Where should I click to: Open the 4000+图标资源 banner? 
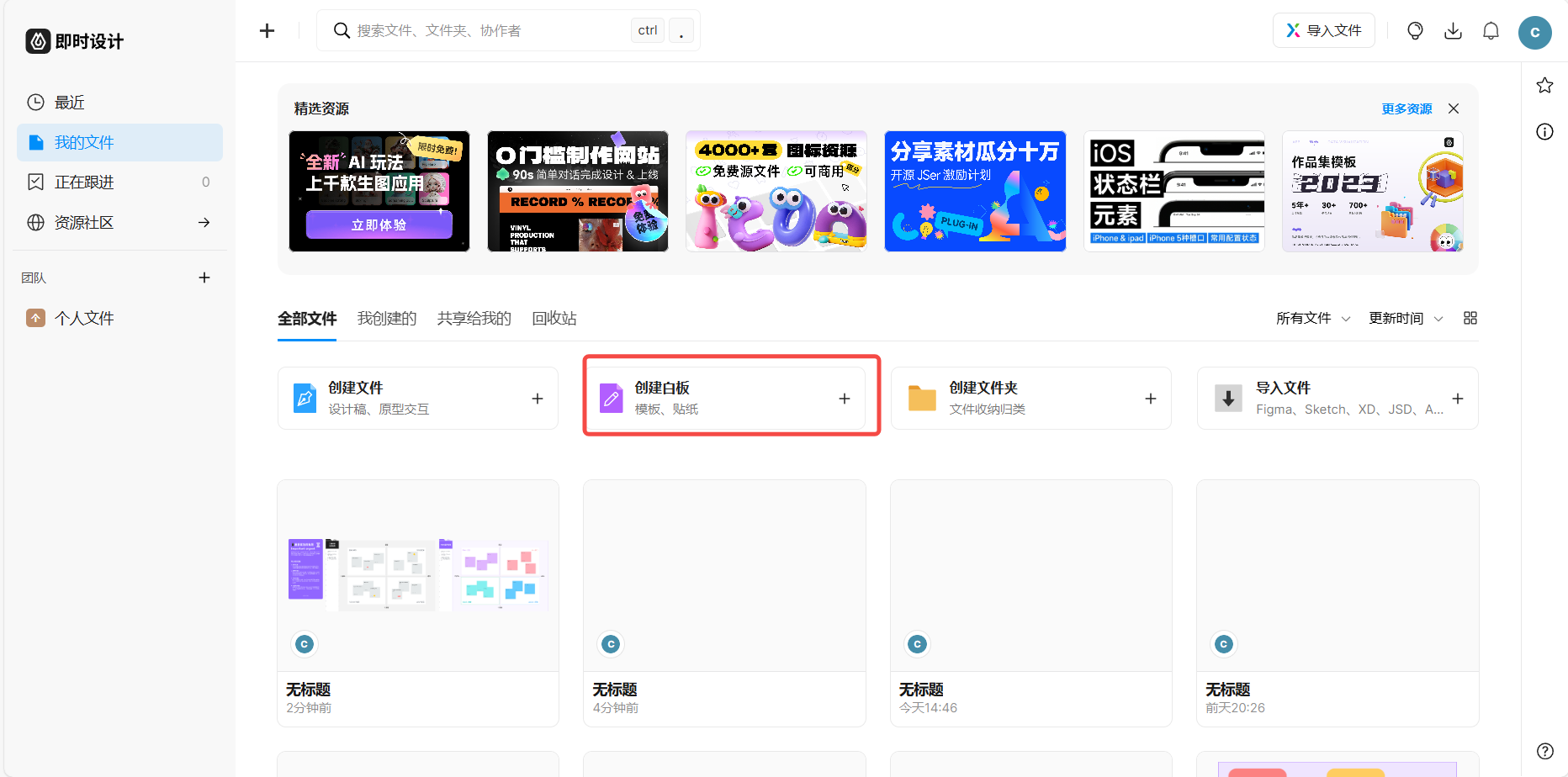776,191
